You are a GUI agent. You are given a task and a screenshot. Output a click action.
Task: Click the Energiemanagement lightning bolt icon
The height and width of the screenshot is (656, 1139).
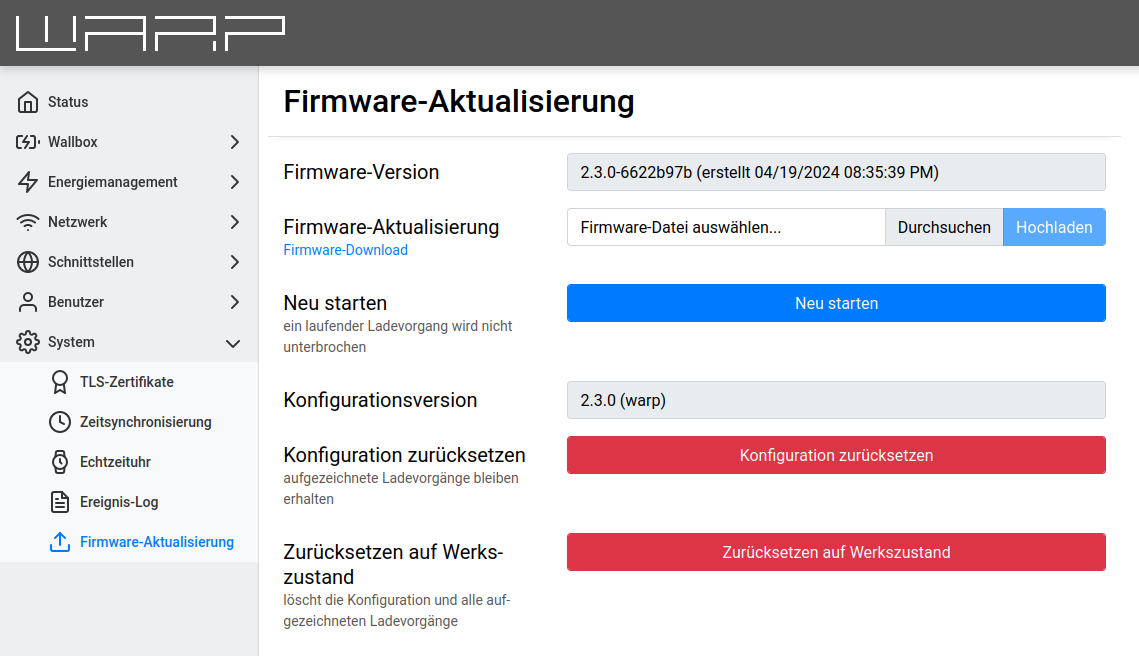pos(28,182)
